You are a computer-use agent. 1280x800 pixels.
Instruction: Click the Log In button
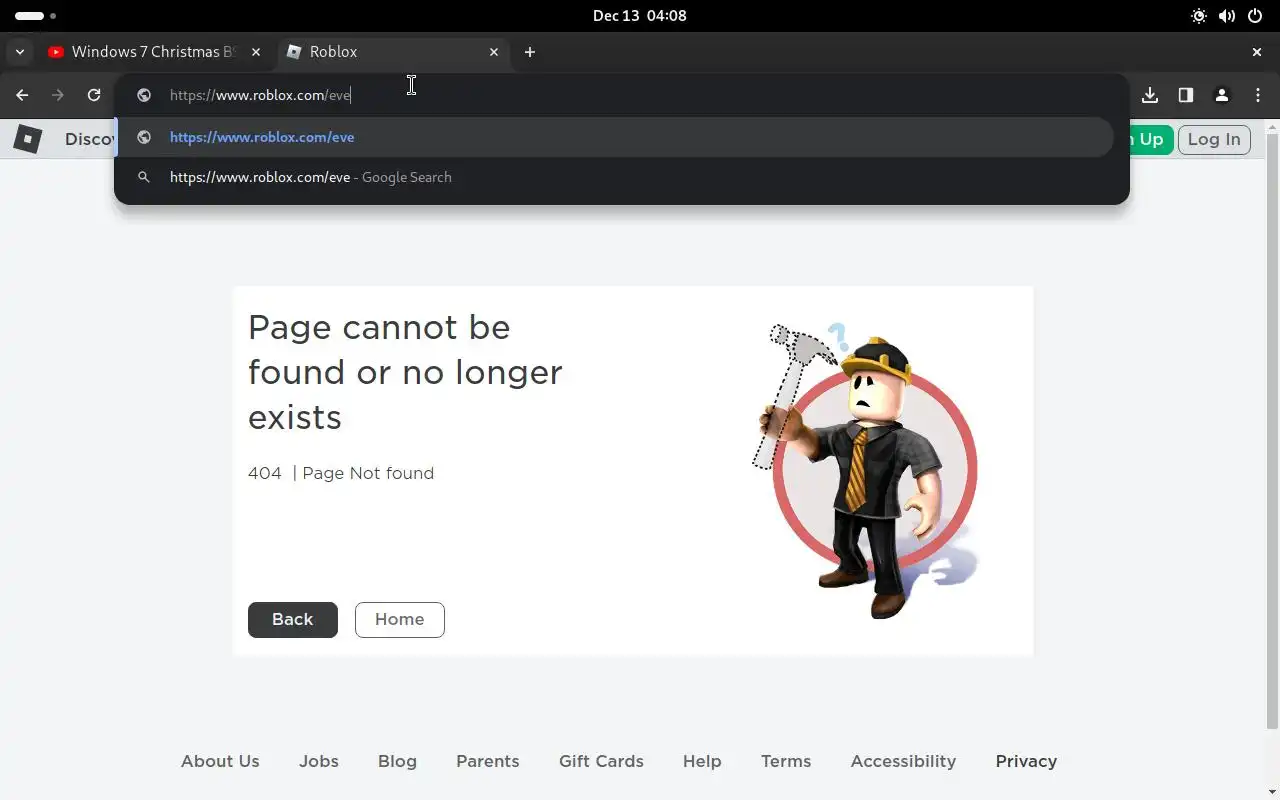(1214, 139)
